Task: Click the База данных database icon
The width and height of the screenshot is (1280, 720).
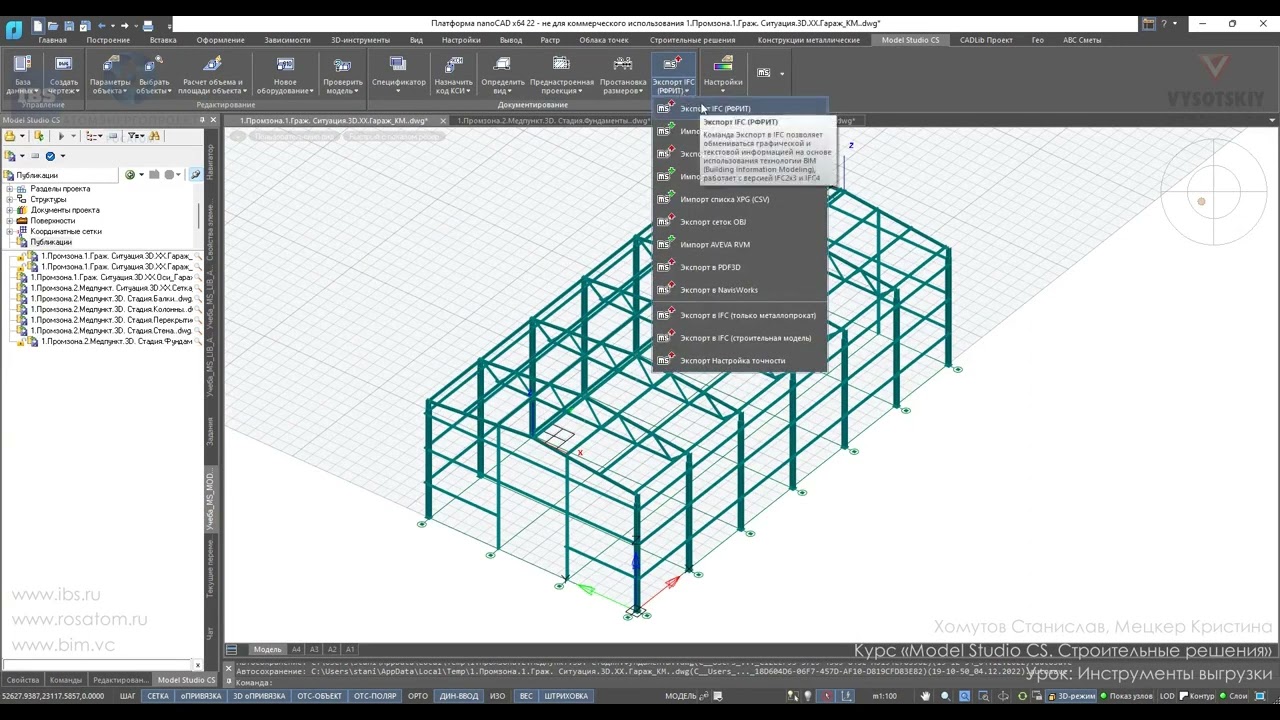Action: pos(22,65)
